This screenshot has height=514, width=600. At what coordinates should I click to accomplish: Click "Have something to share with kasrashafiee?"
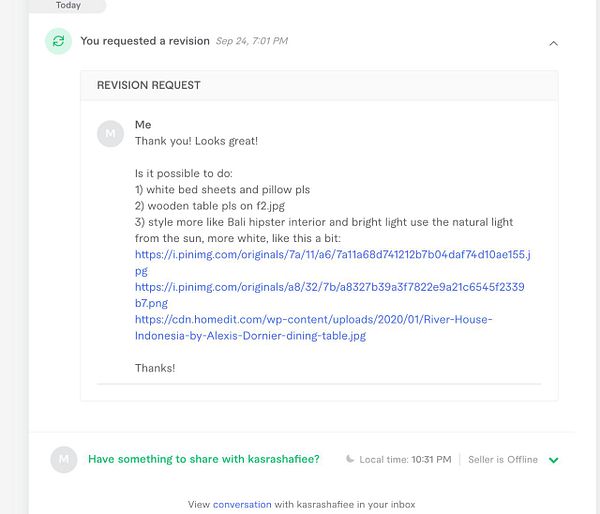point(204,459)
